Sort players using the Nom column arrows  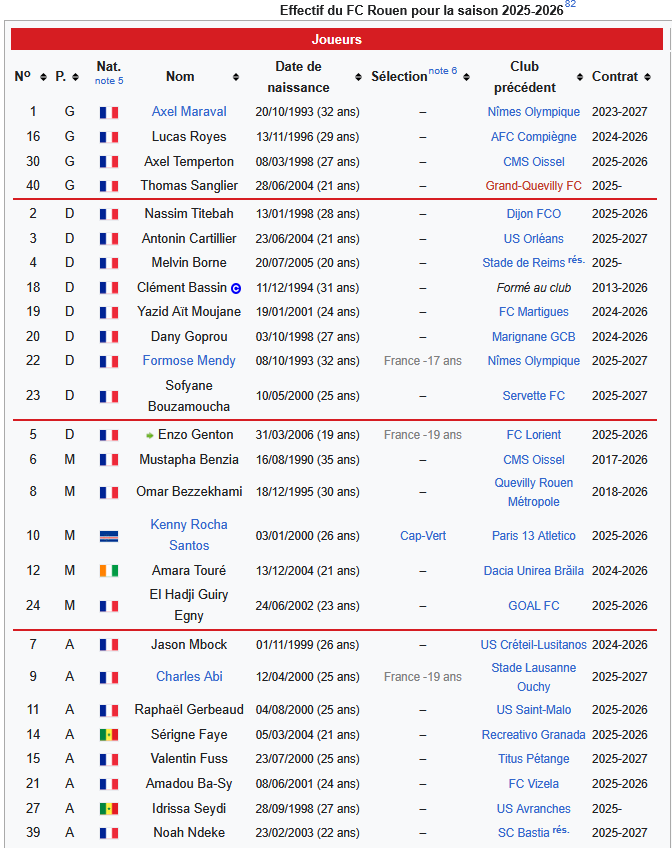click(236, 77)
